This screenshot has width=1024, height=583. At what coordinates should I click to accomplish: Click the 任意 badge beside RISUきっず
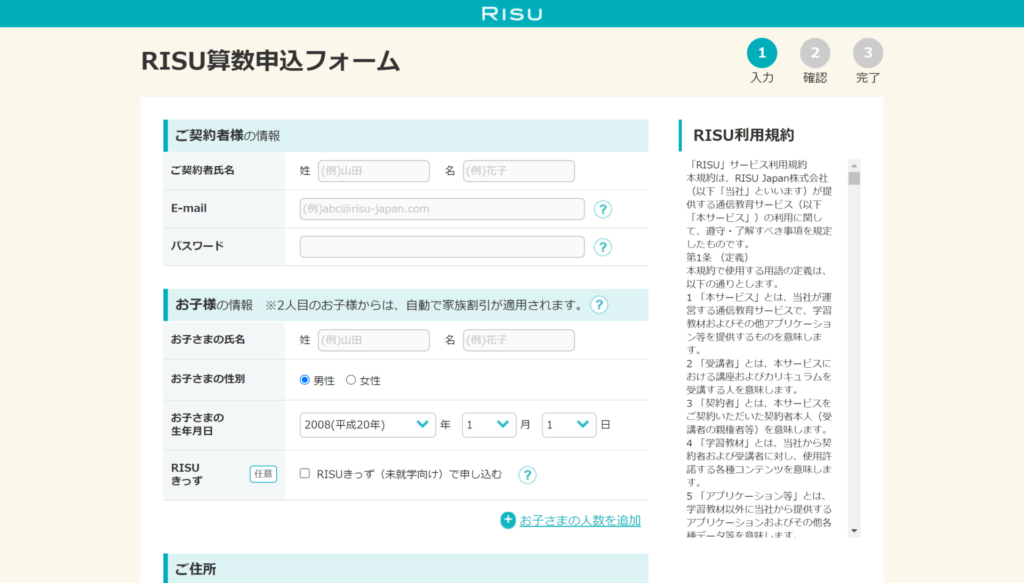(x=263, y=474)
